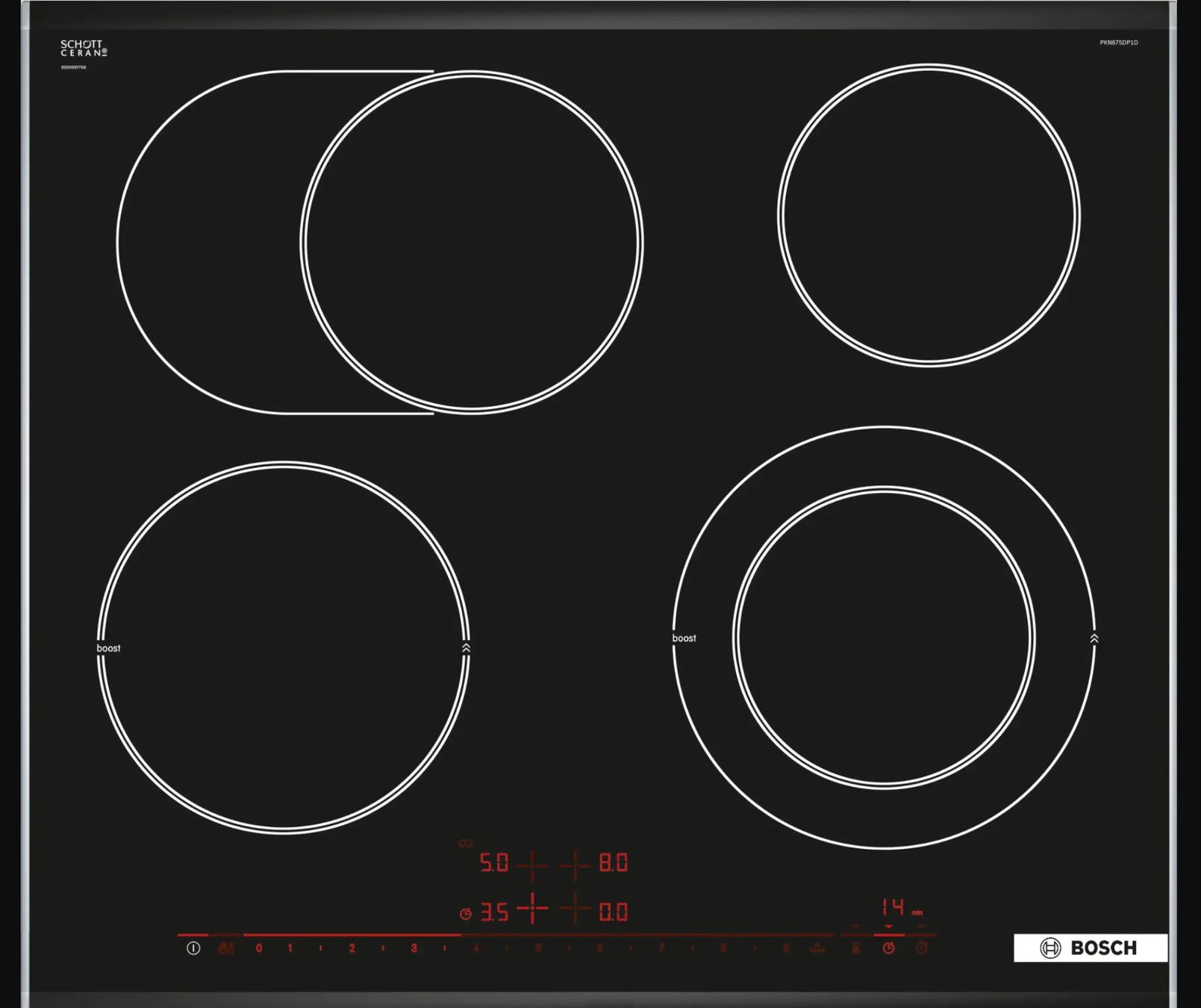Tap the 0.0 heat level display

point(614,912)
